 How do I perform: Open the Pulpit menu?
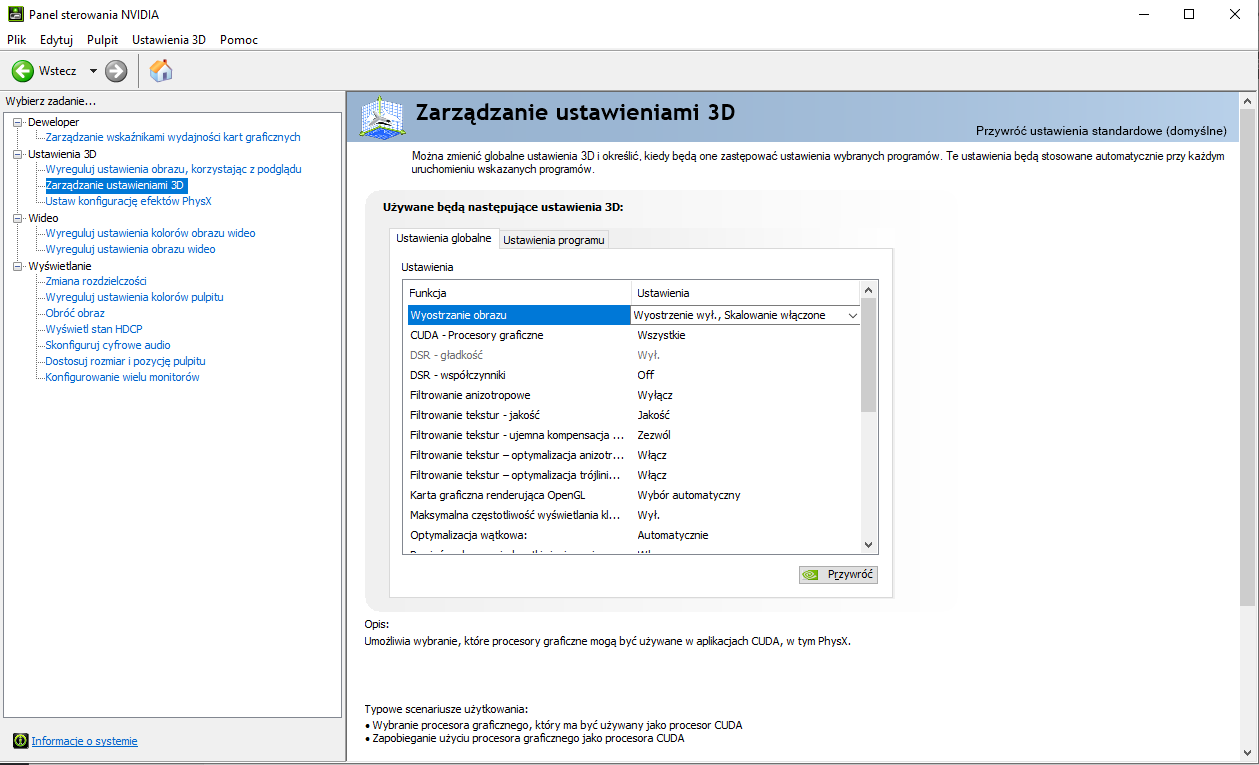(102, 40)
